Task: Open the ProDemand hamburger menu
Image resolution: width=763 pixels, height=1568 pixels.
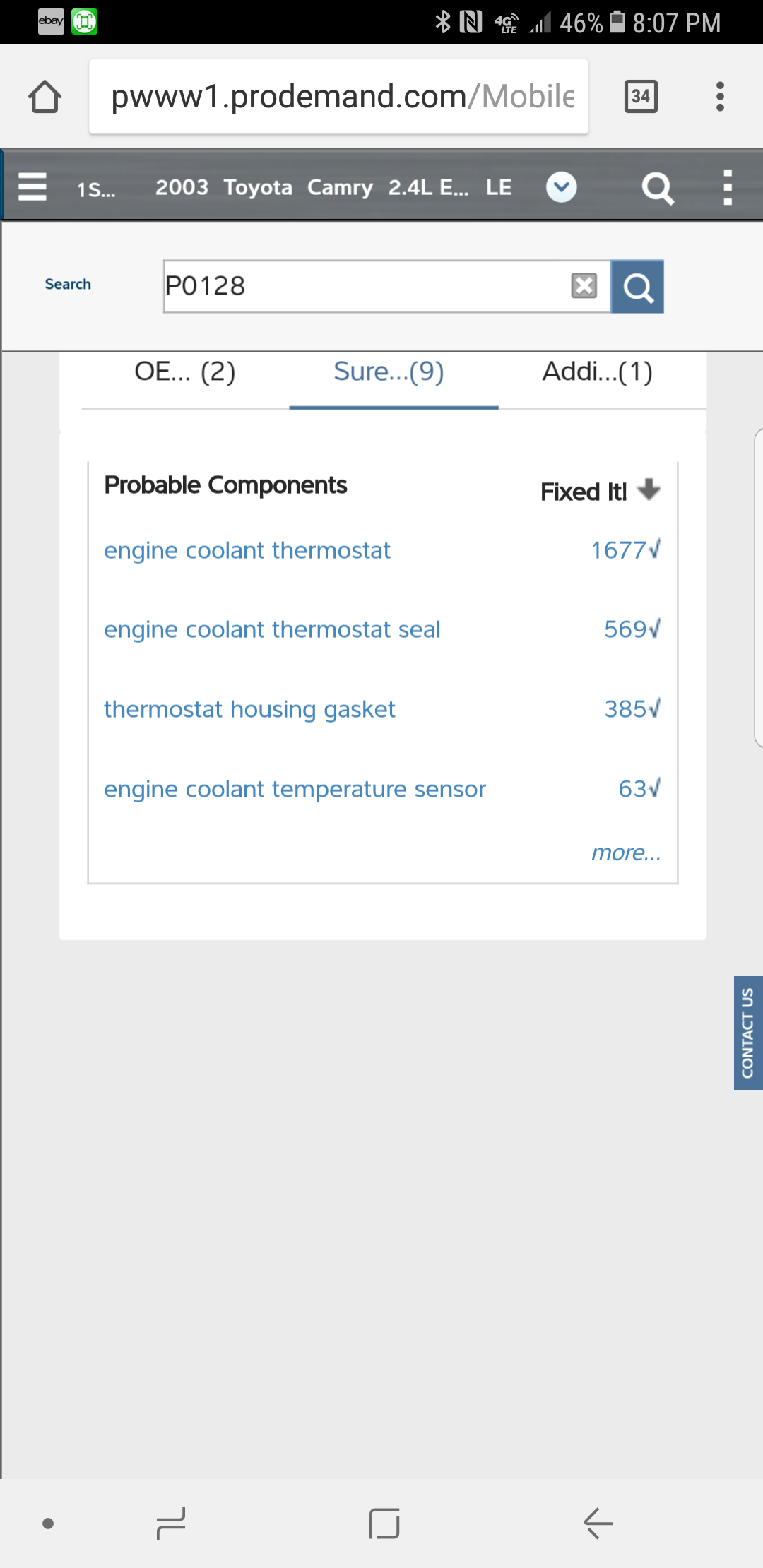Action: click(x=32, y=187)
